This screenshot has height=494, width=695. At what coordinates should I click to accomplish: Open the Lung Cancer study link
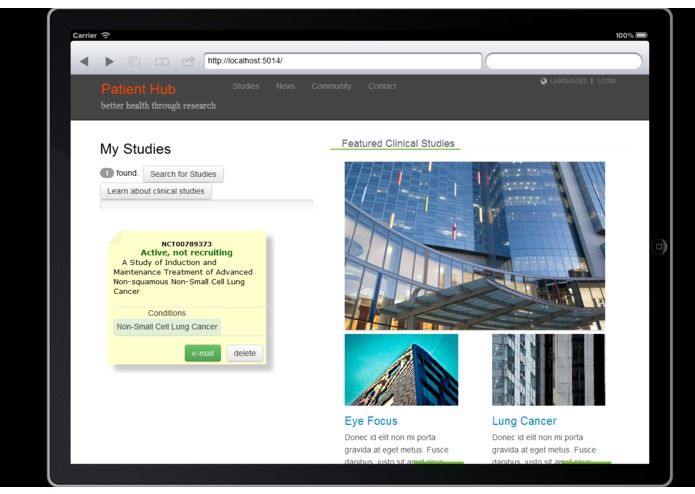coord(524,421)
